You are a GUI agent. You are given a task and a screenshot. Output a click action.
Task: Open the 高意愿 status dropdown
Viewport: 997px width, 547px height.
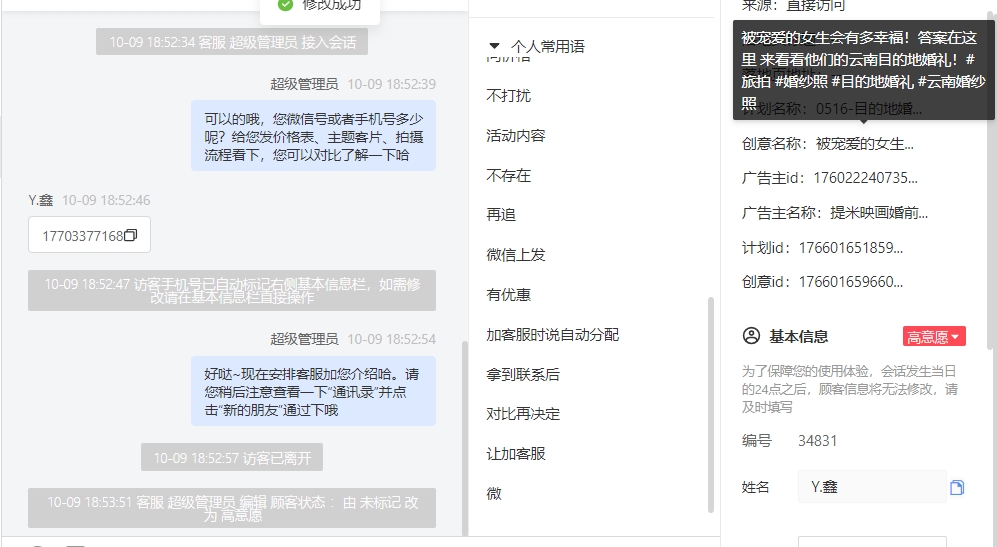(x=934, y=336)
